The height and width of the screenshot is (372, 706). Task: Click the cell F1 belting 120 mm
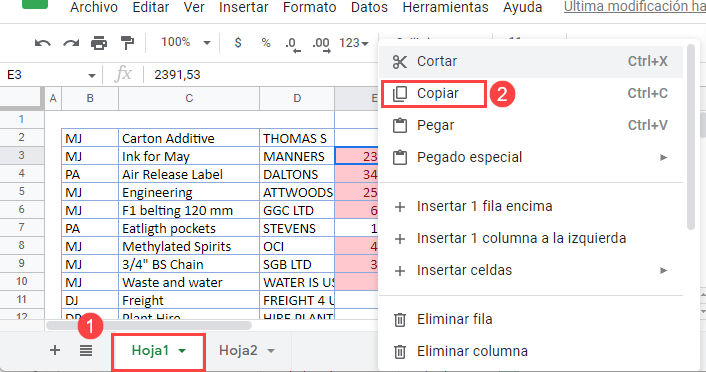pos(189,210)
